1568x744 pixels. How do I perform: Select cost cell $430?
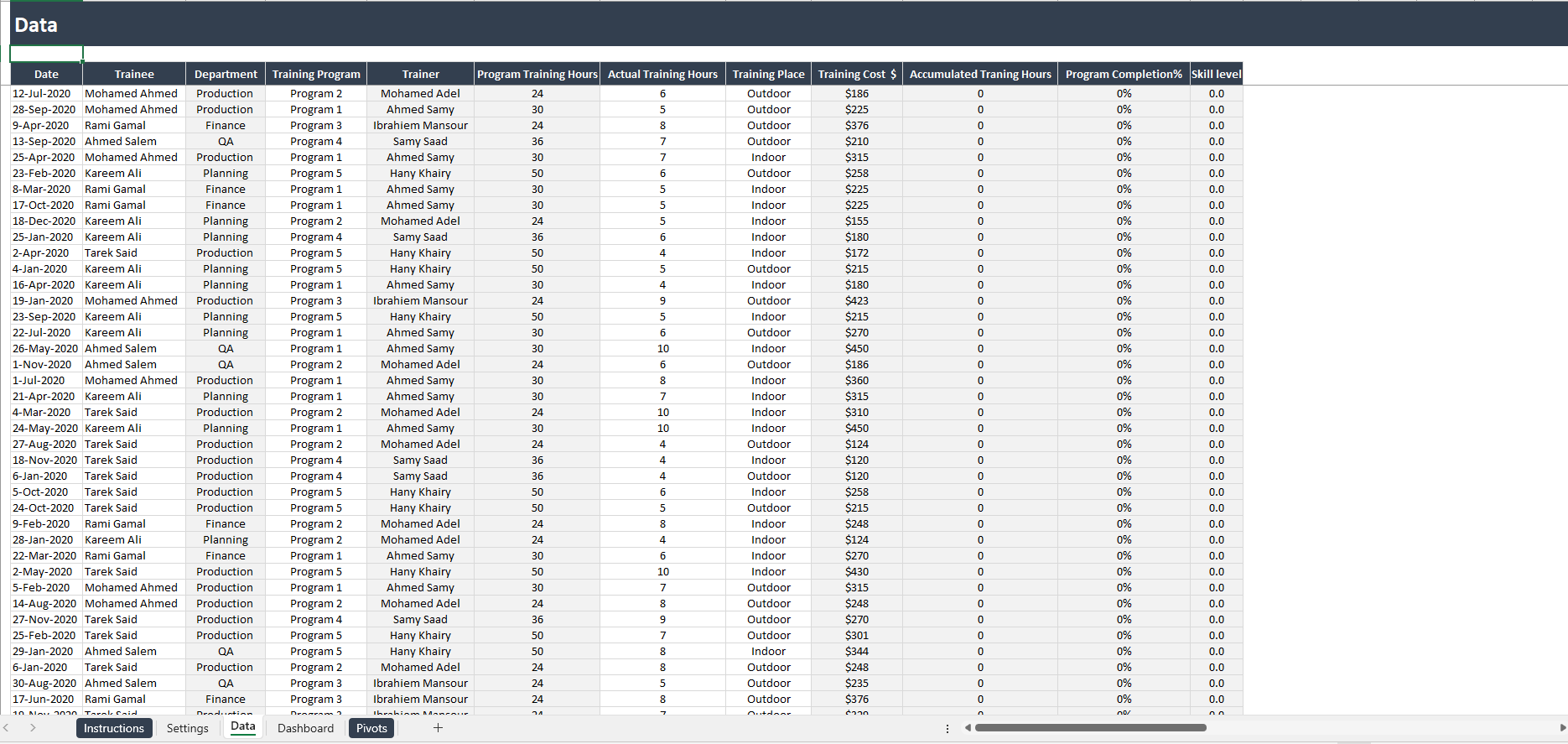coord(857,572)
